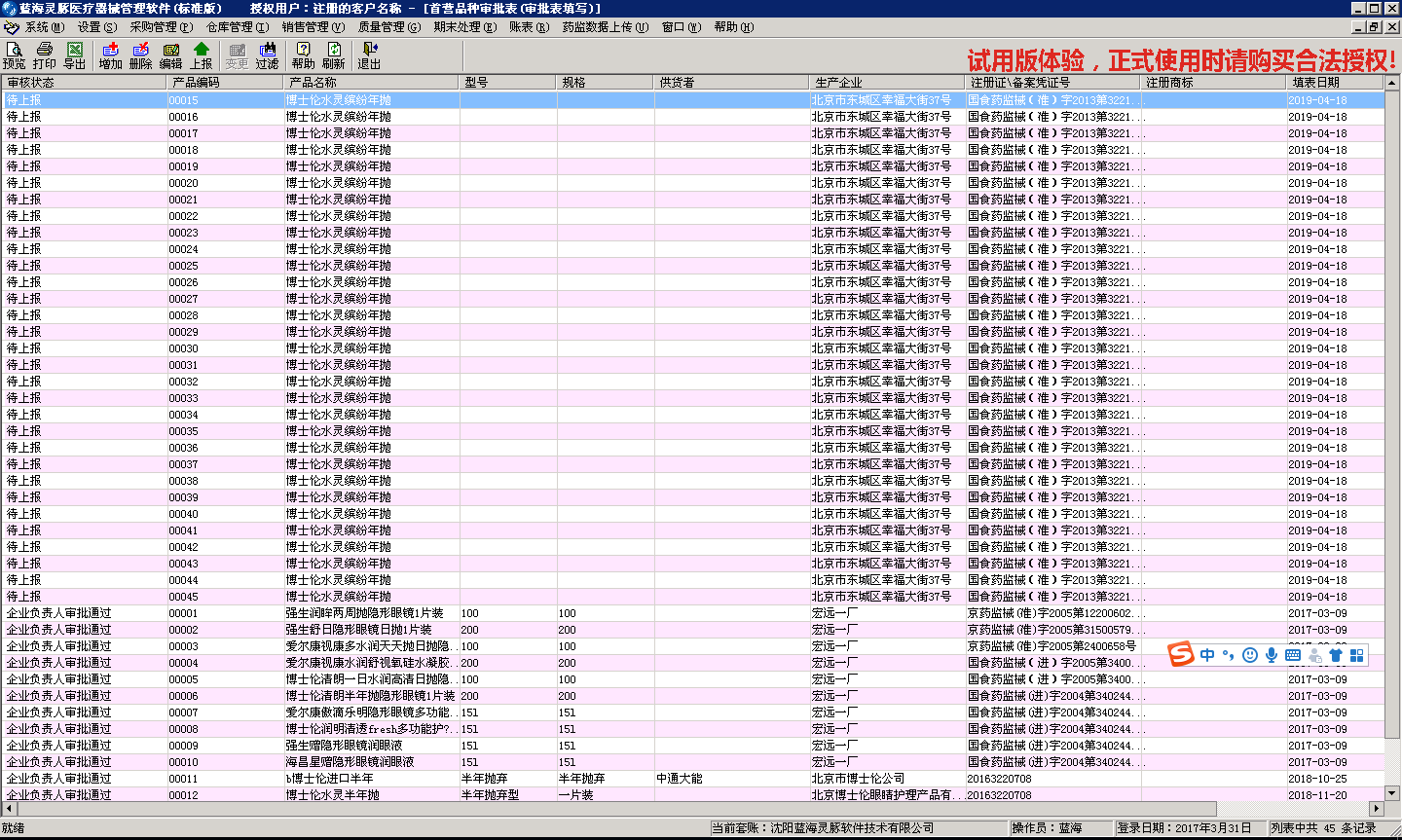Open the 采购管理 menu
The height and width of the screenshot is (840, 1402).
161,27
